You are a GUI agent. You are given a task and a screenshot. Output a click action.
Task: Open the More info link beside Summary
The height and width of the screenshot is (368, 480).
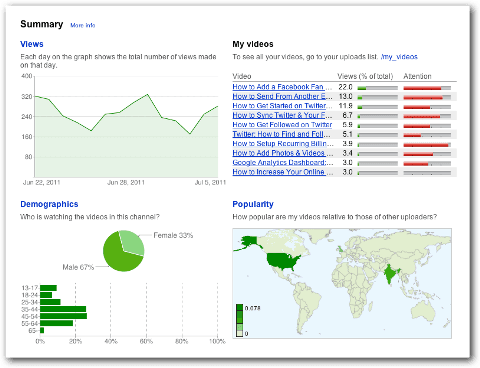tap(83, 25)
